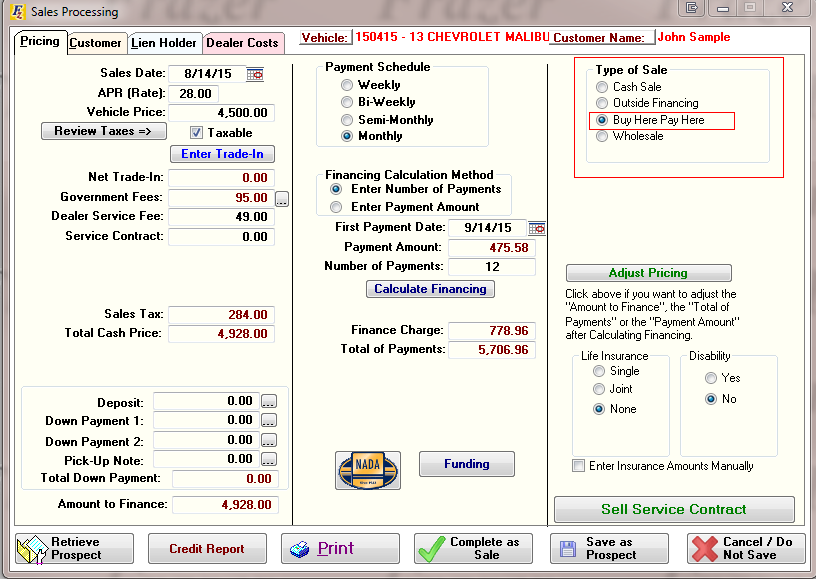Open the Lien Holder tab

point(164,43)
